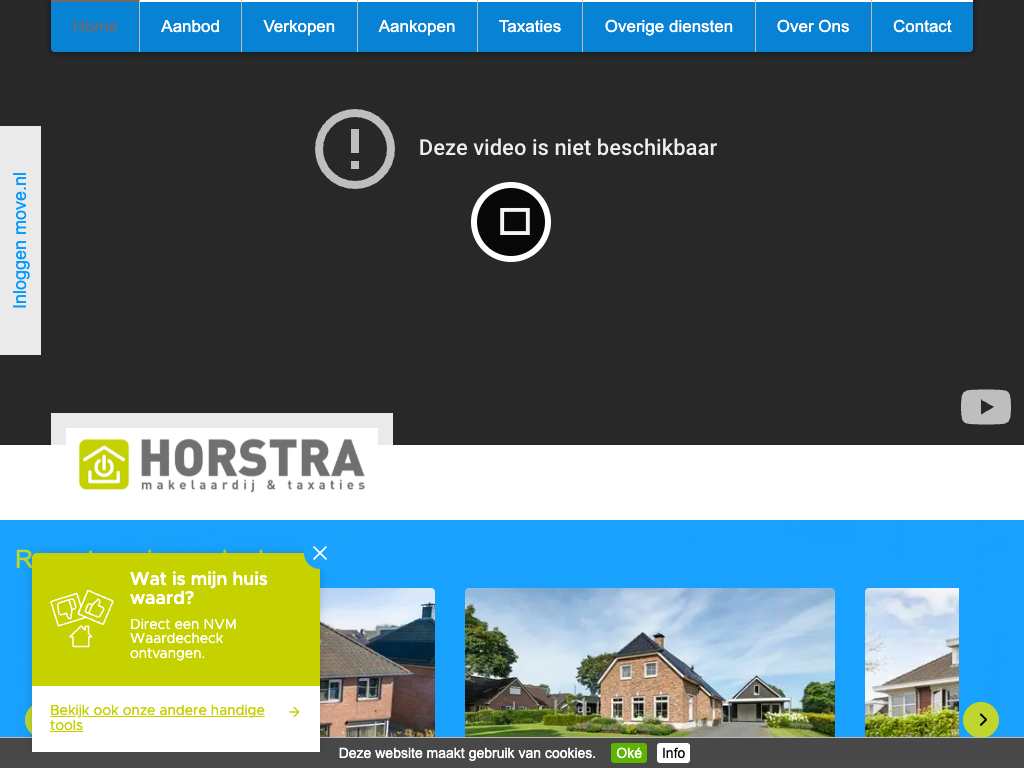This screenshot has height=768, width=1024.
Task: Follow the 'Bekijk ook onze andere handige tools' link
Action: pos(157,717)
